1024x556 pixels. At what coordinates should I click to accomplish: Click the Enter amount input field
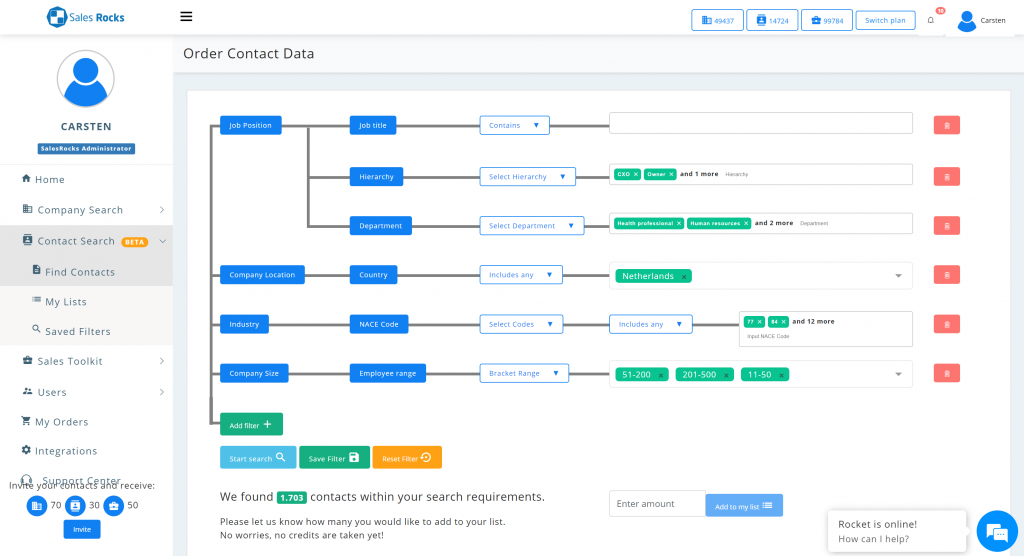pos(656,504)
